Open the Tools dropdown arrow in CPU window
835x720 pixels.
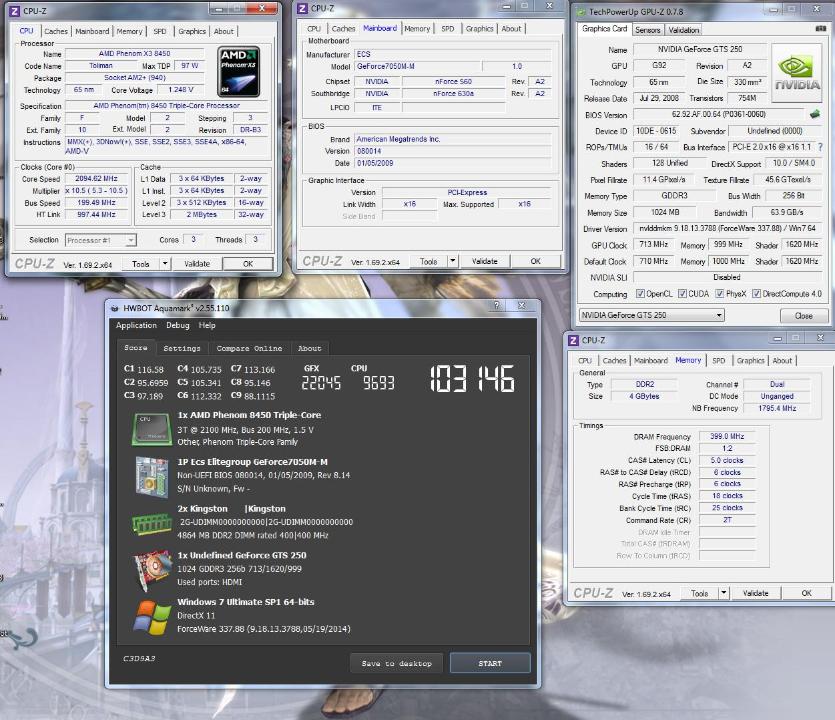click(165, 264)
